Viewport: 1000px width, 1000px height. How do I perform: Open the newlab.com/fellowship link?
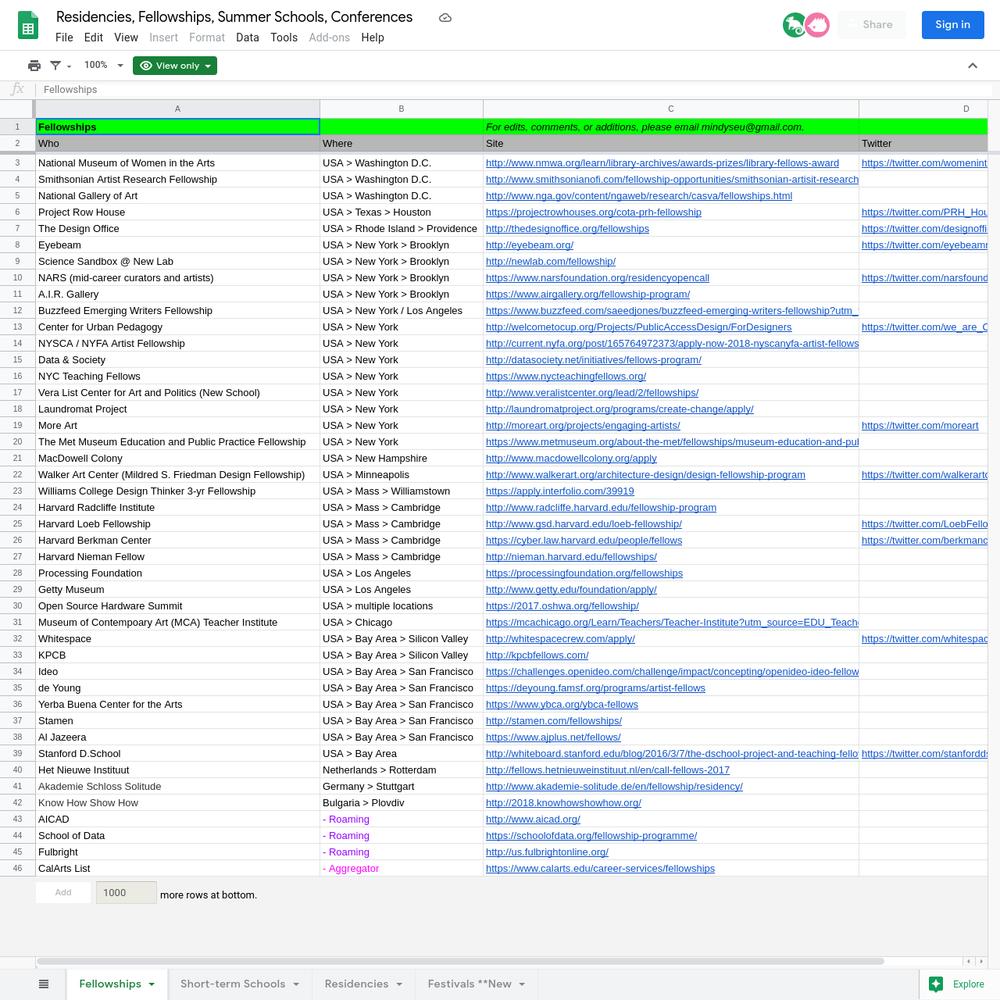coord(550,261)
